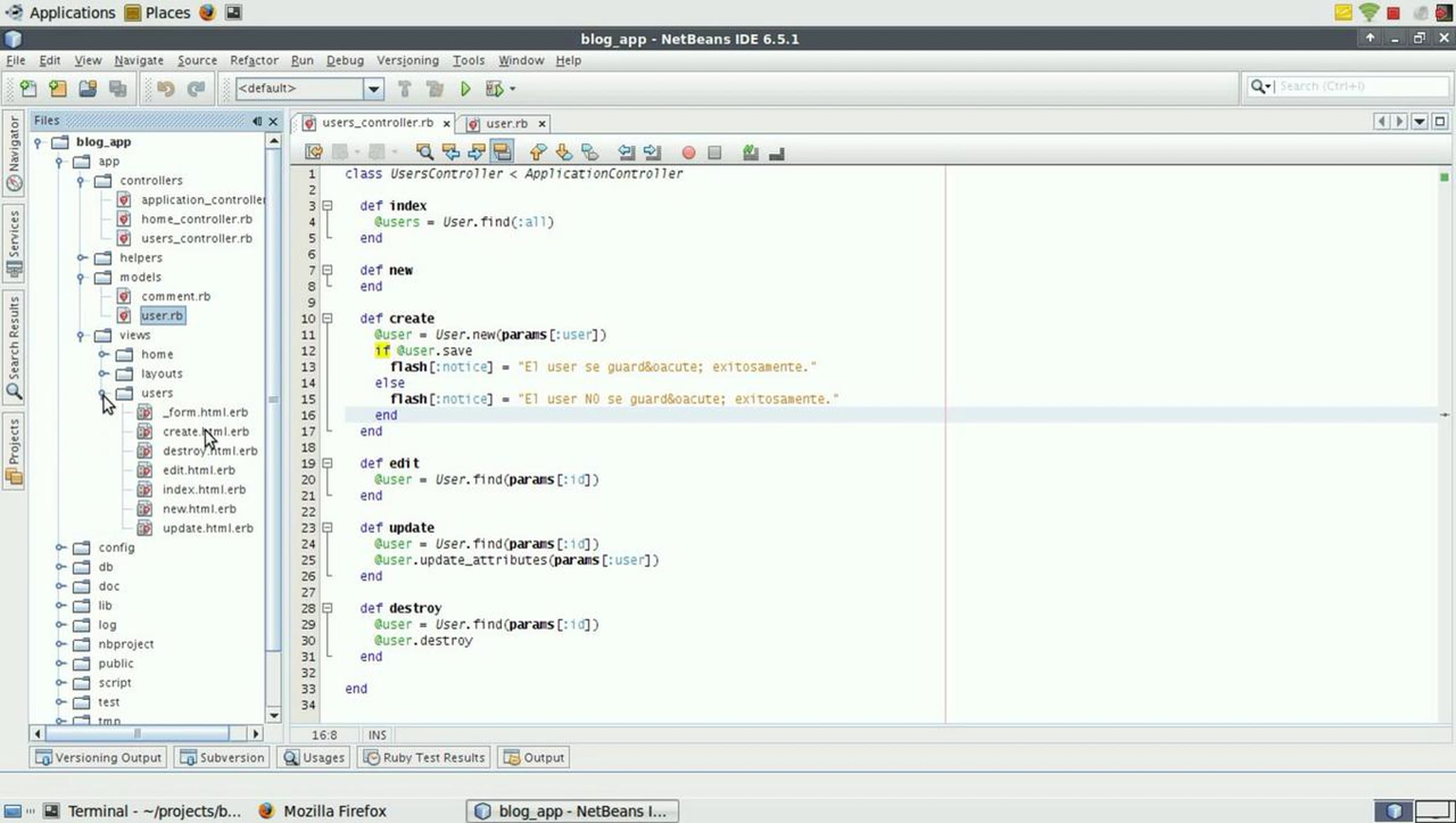Start macro recording with red circle
This screenshot has height=823, width=1456.
pyautogui.click(x=688, y=152)
